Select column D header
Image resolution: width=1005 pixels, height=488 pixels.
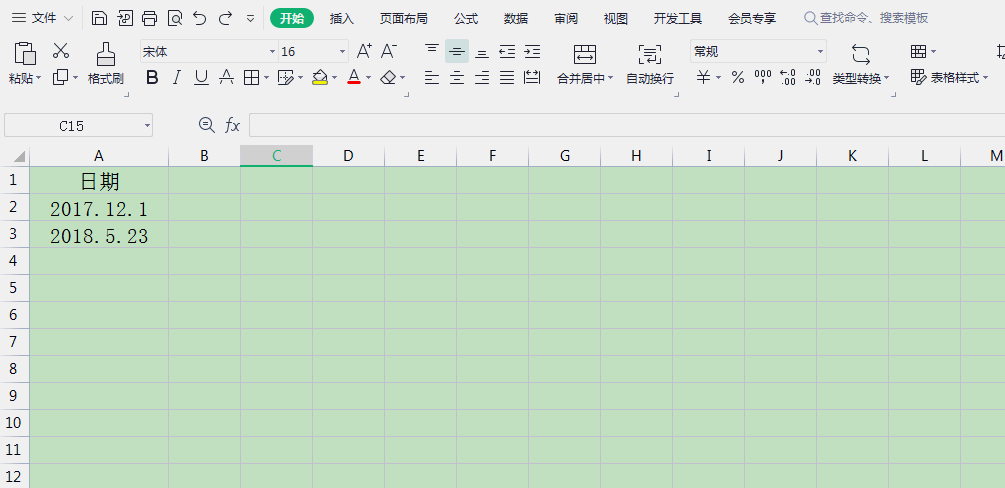coord(348,155)
